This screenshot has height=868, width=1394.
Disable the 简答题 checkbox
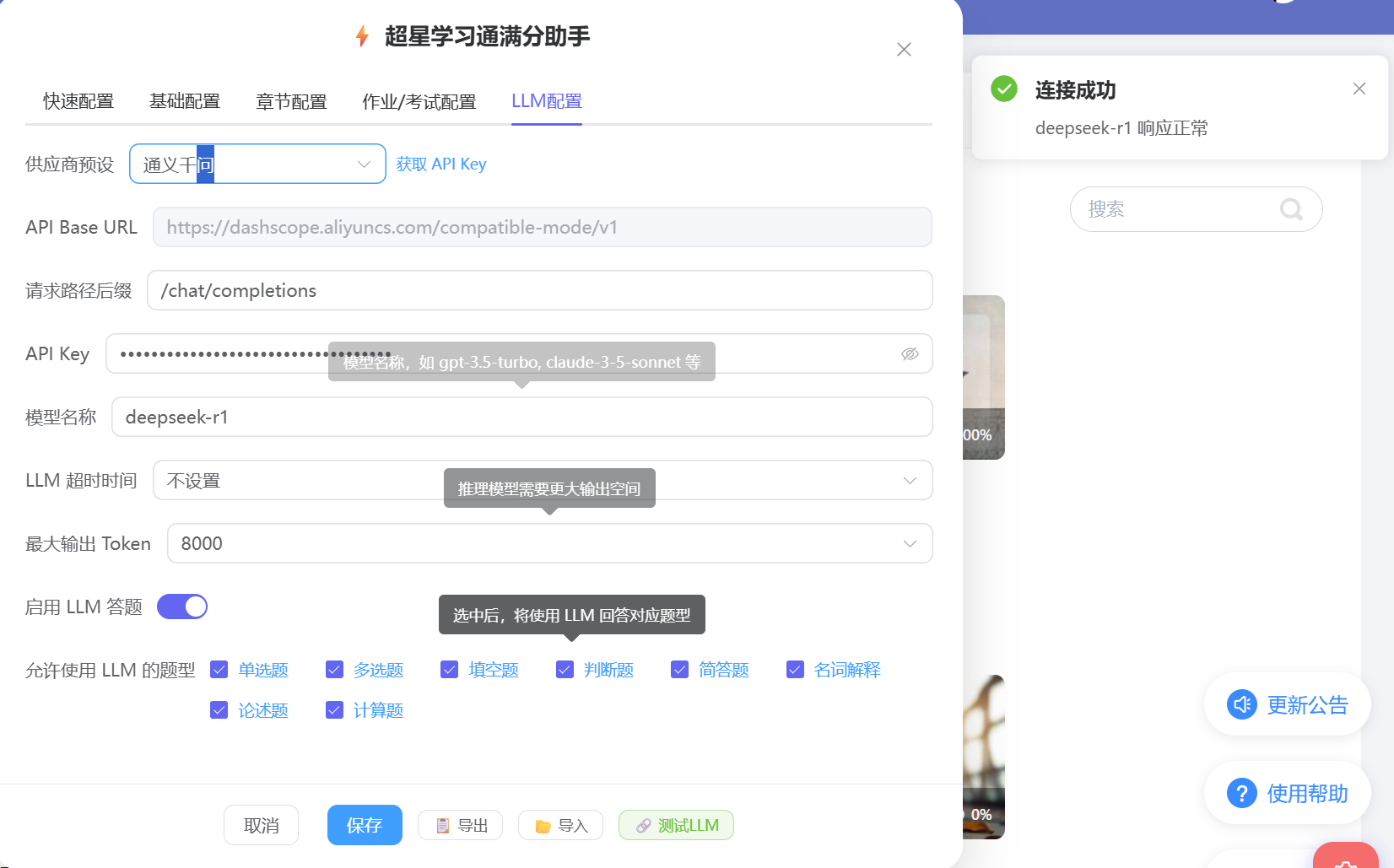(679, 670)
